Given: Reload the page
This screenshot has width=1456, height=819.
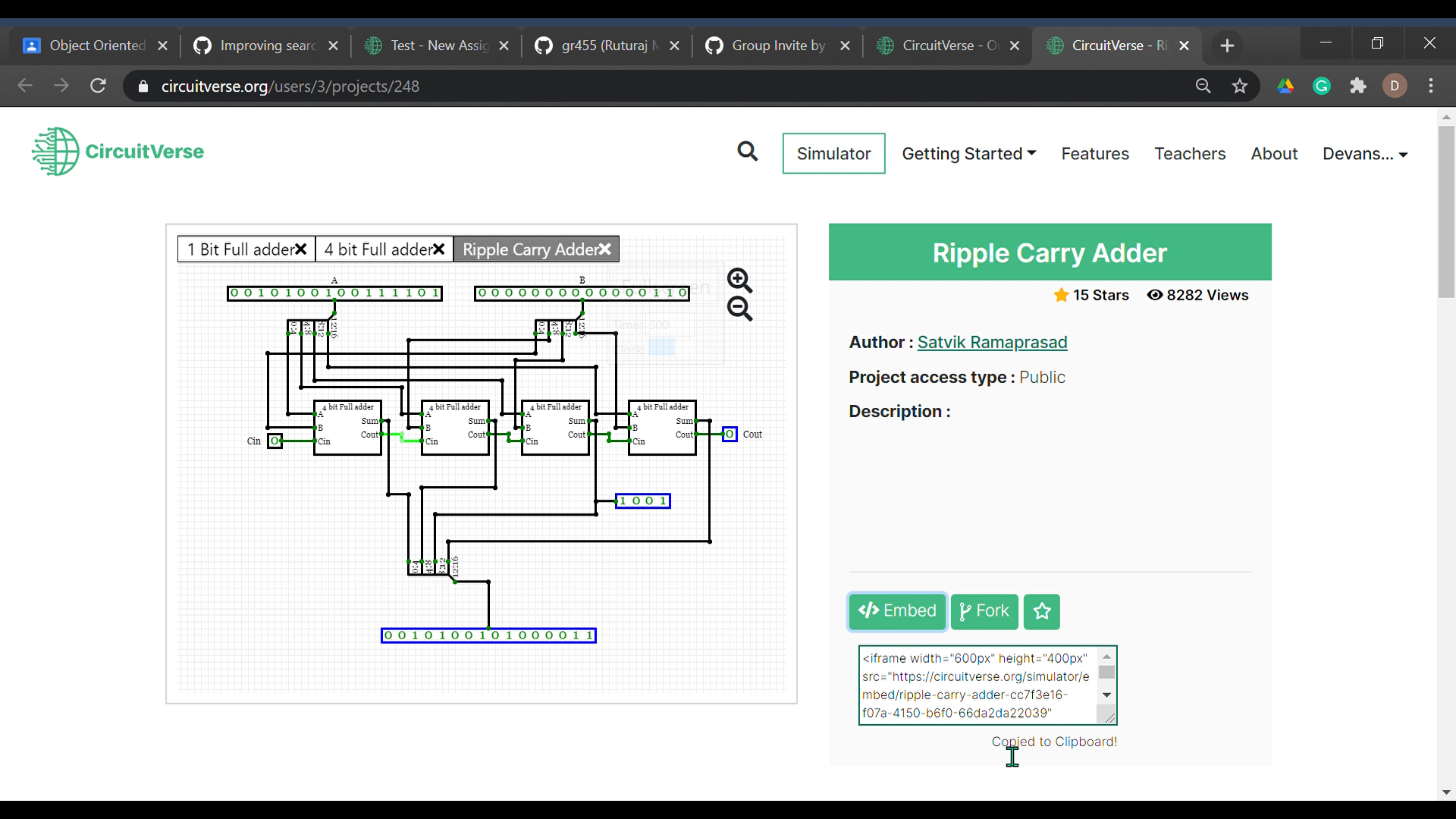Looking at the screenshot, I should tap(98, 86).
